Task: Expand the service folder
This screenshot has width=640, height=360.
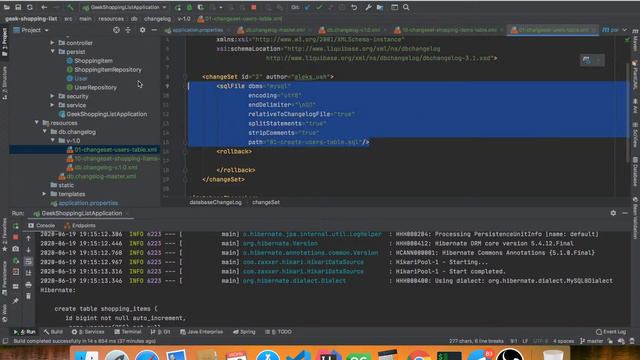Action: coord(52,105)
